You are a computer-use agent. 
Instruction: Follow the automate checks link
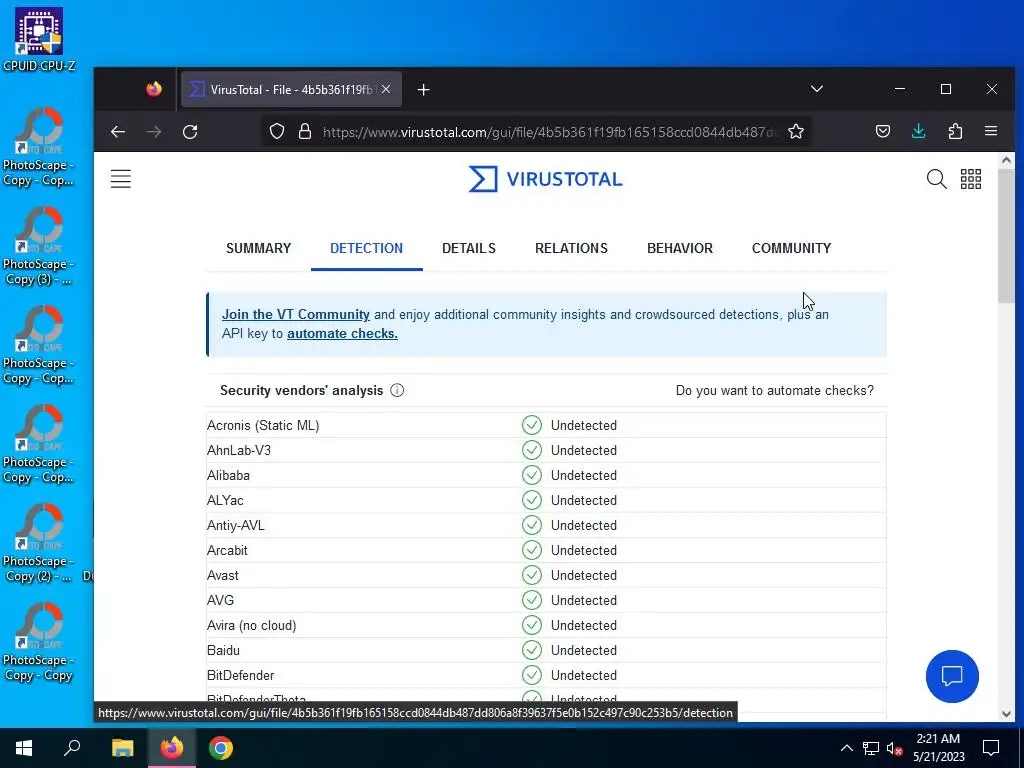pos(342,333)
